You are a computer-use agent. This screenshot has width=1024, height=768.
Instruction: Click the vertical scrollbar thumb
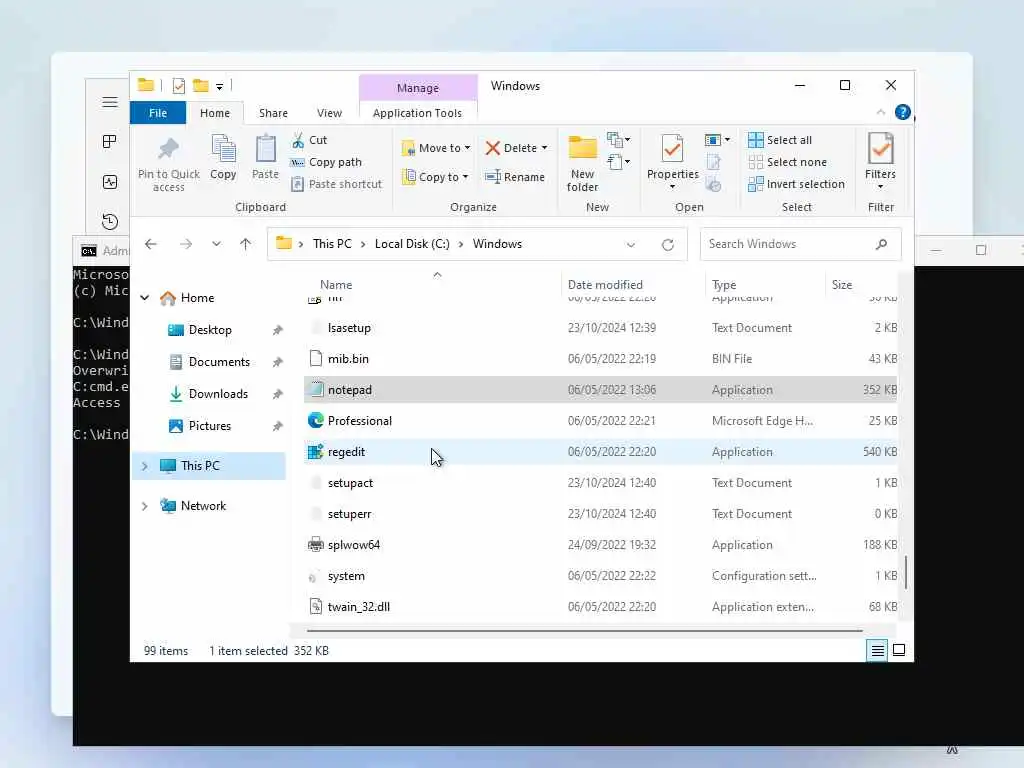[905, 573]
